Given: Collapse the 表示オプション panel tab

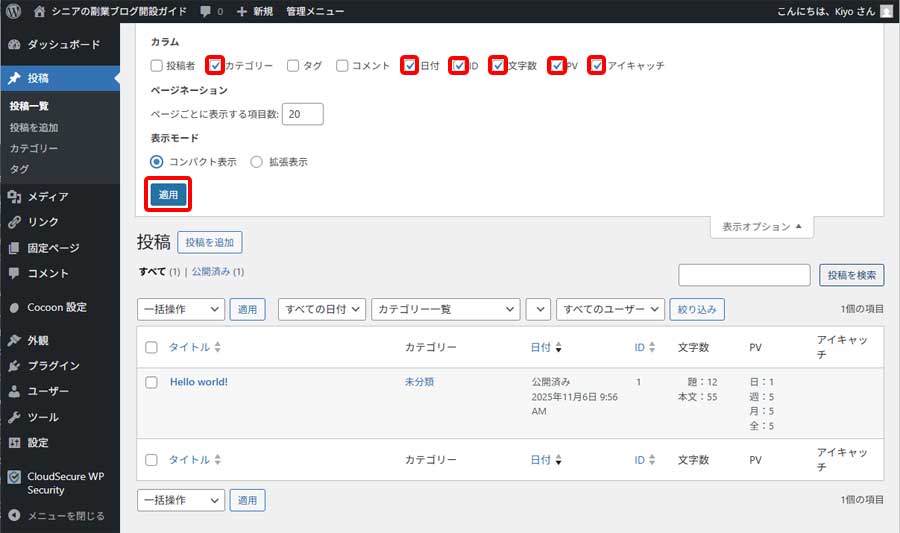Looking at the screenshot, I should click(x=762, y=227).
